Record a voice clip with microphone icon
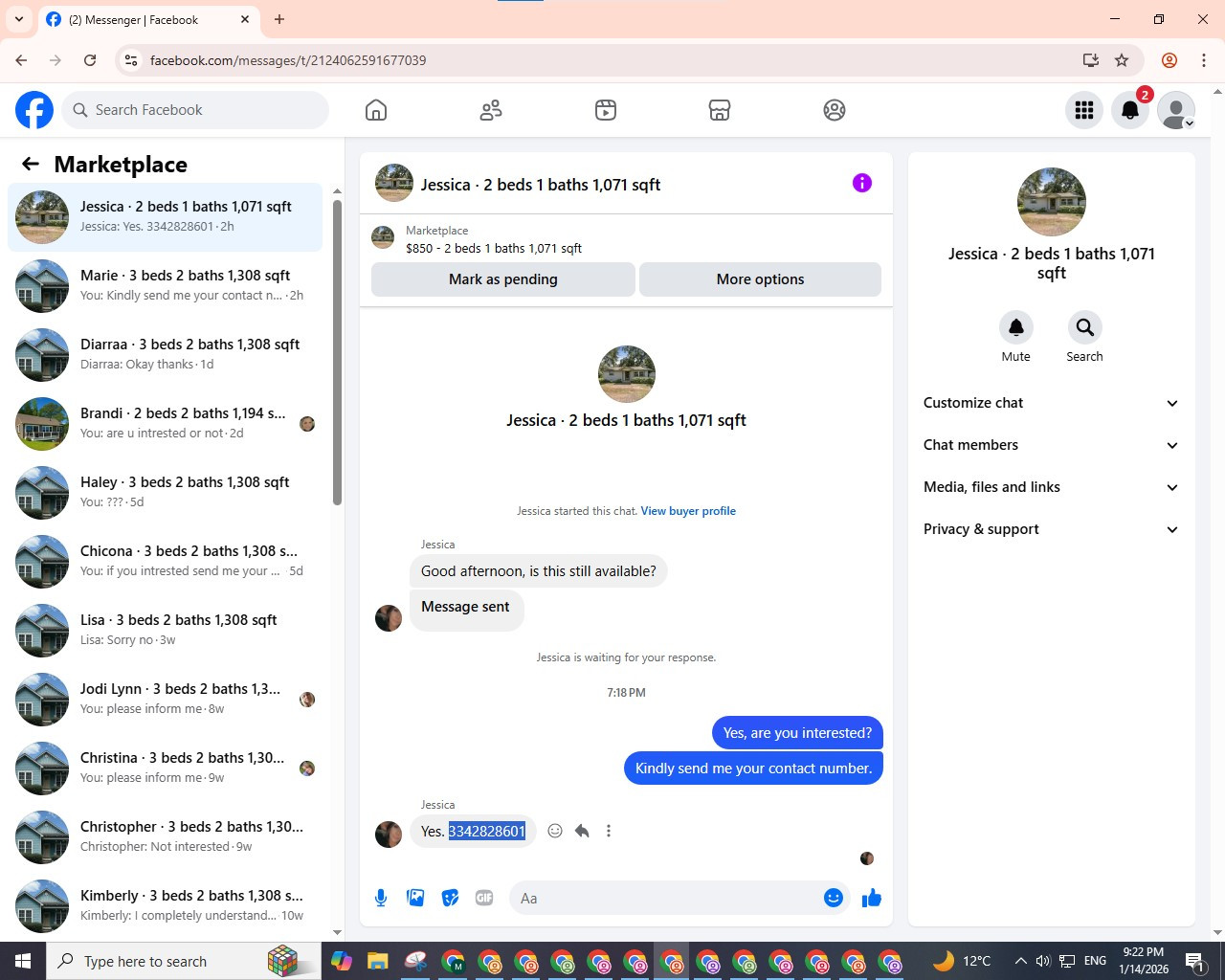1225x980 pixels. pyautogui.click(x=381, y=898)
